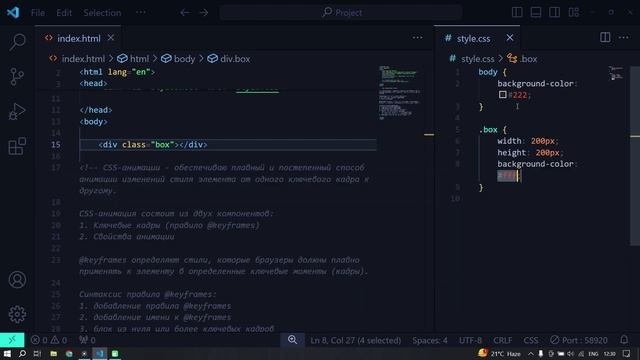The height and width of the screenshot is (360, 640).
Task: Open the Run and Debug view
Action: click(17, 111)
